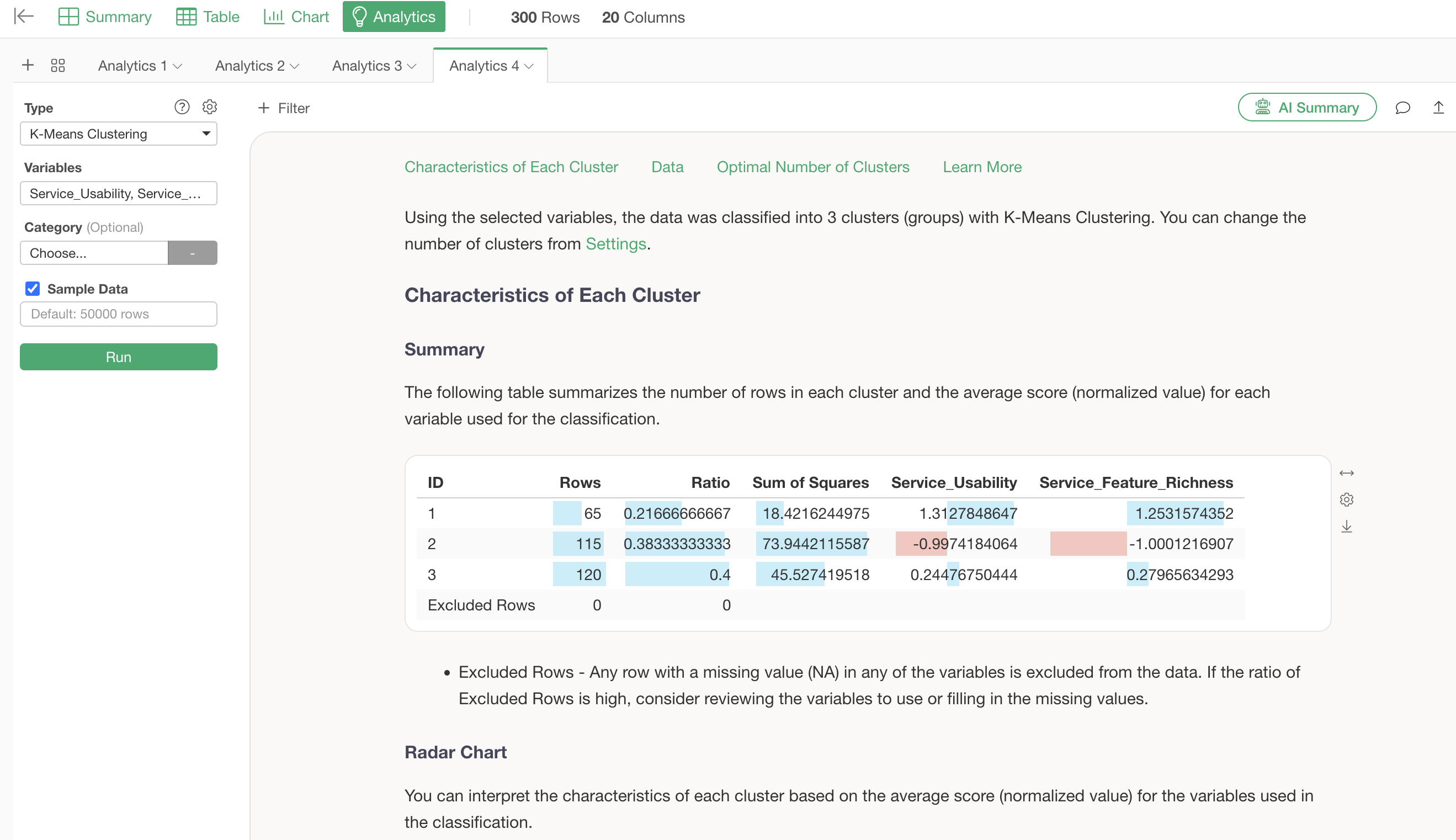This screenshot has height=840, width=1456.
Task: Open table settings gear beside the summary table
Action: pyautogui.click(x=1346, y=499)
